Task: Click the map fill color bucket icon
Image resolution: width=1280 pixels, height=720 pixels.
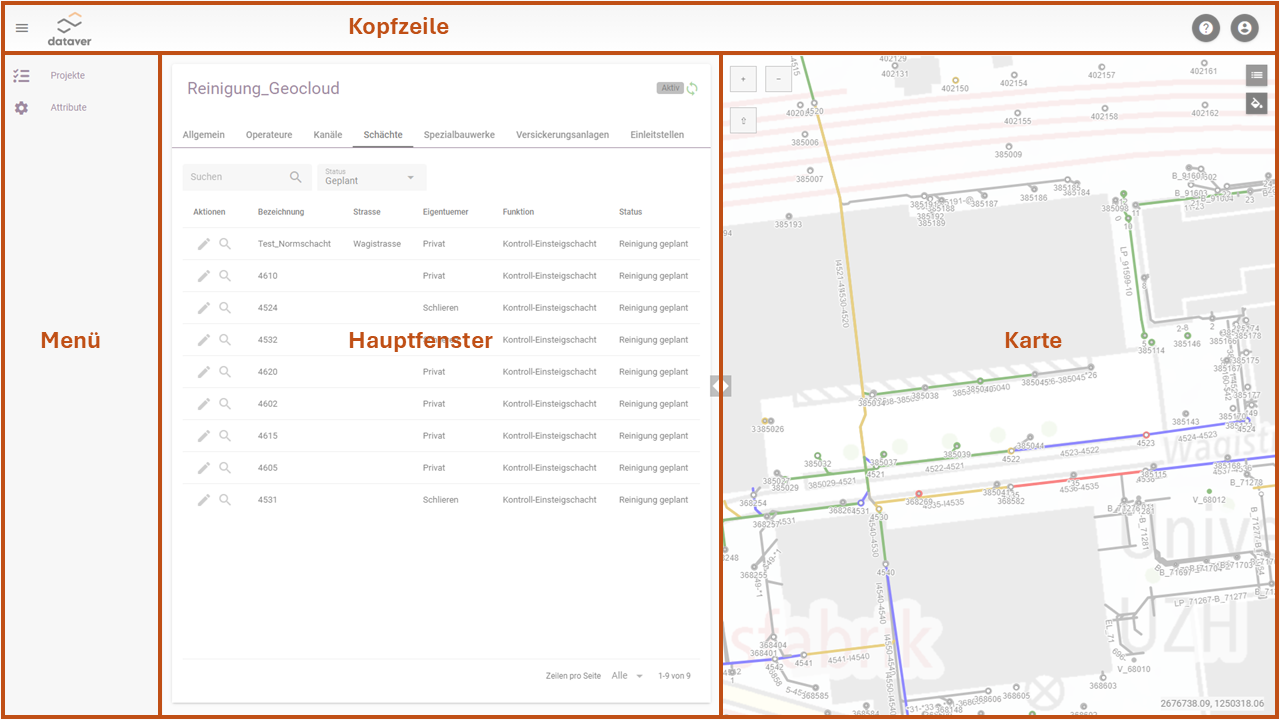Action: [x=1257, y=102]
